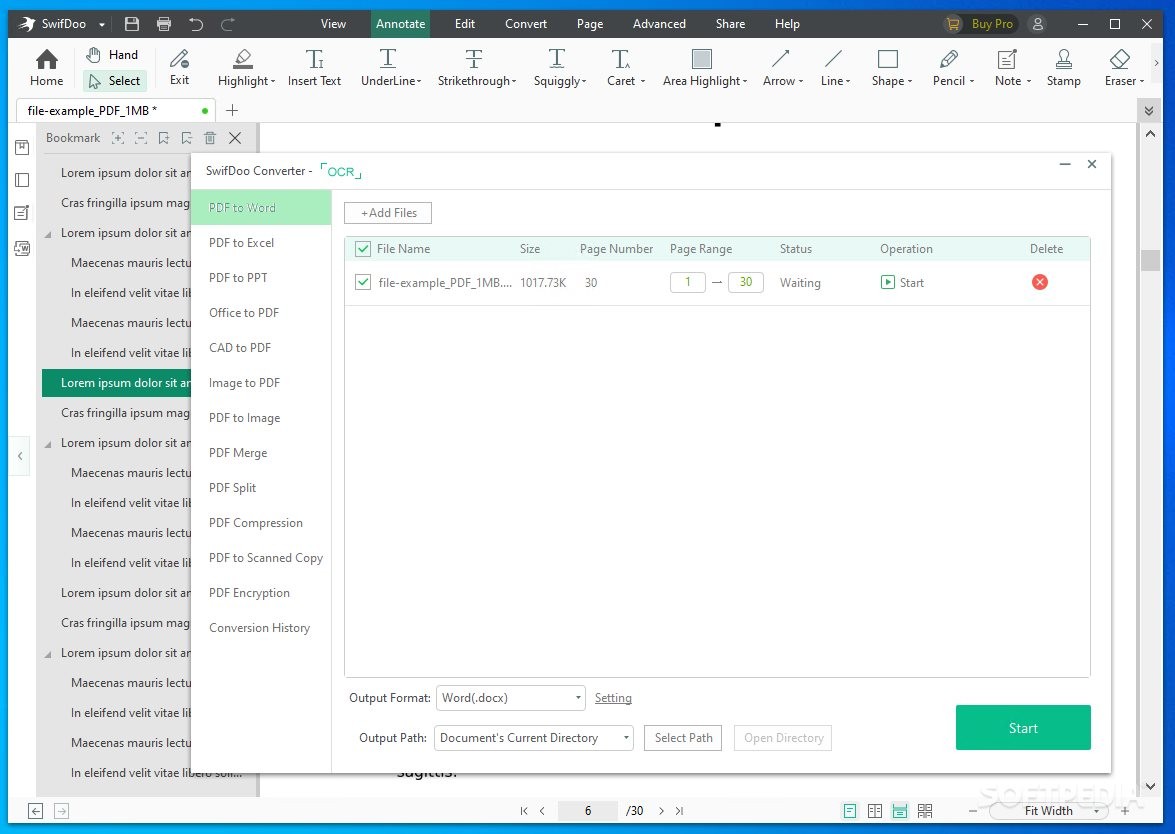1175x834 pixels.
Task: Close the Bookmark panel
Action: 235,138
